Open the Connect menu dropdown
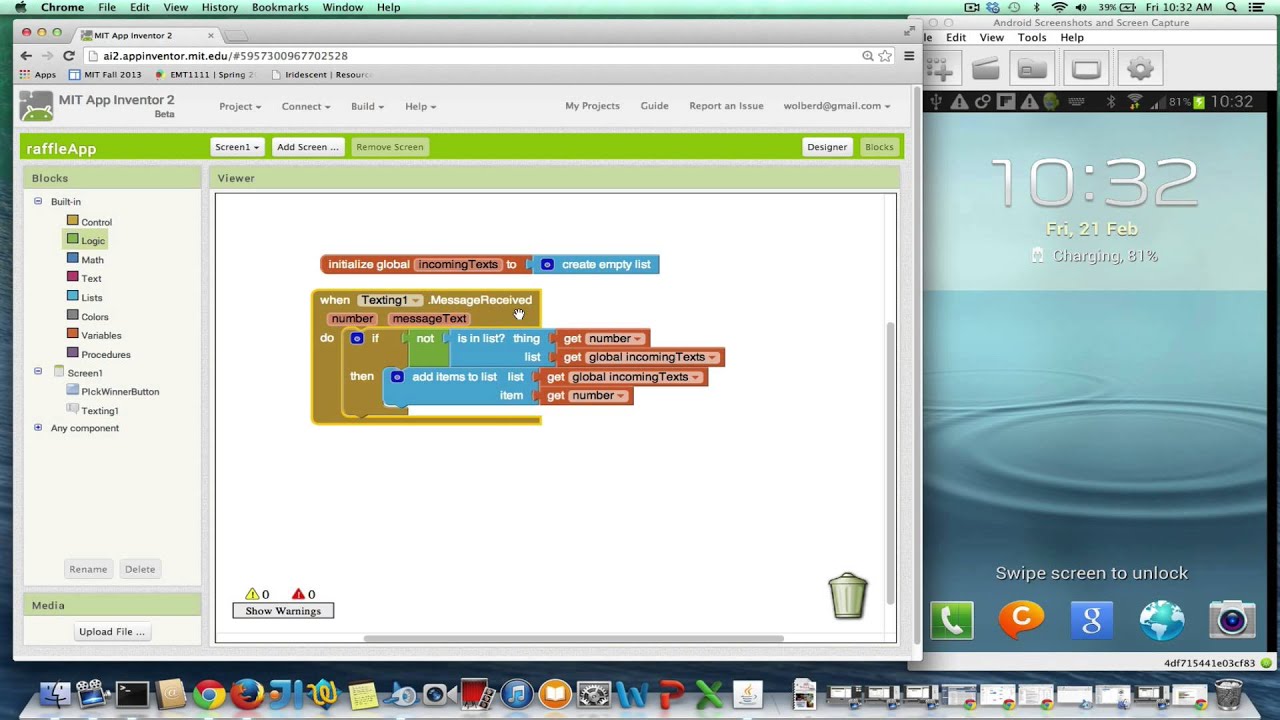The width and height of the screenshot is (1280, 720). click(x=305, y=106)
